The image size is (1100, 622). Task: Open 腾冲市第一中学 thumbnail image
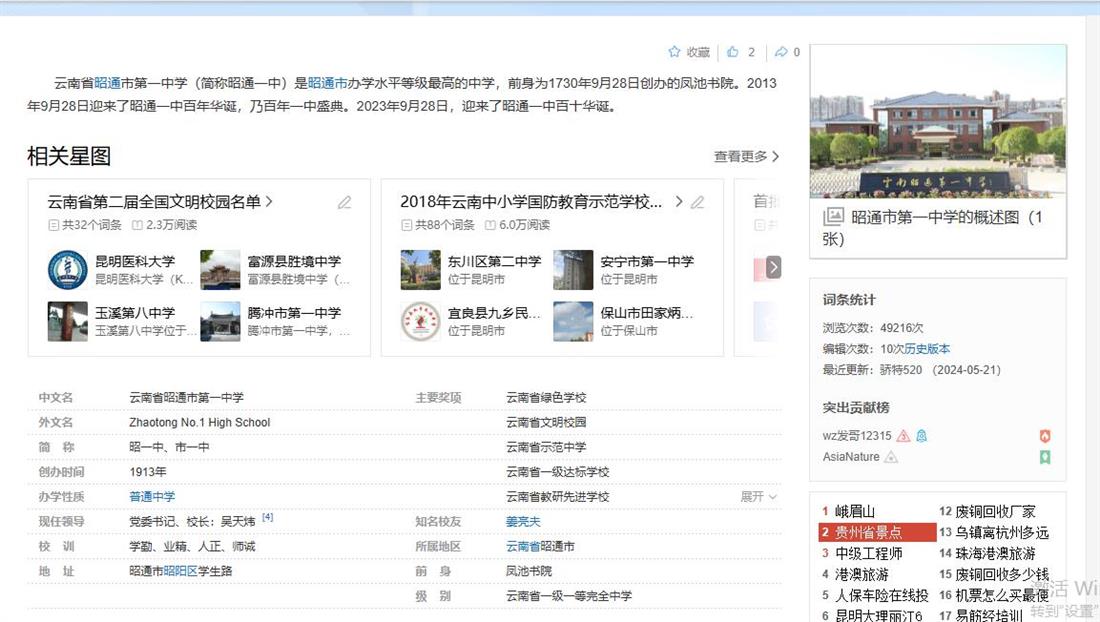tap(220, 321)
